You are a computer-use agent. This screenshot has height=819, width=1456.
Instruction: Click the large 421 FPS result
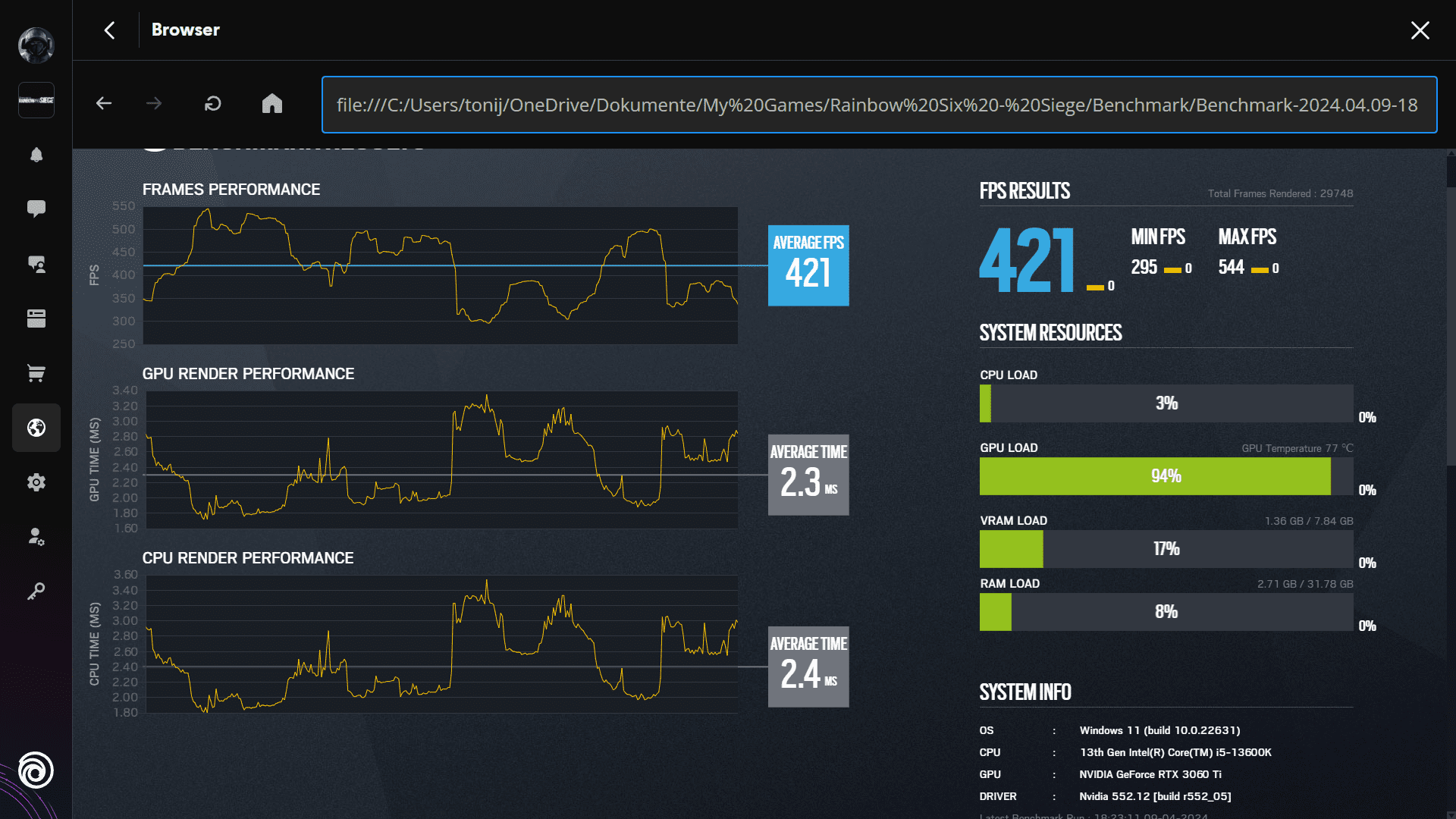coord(1028,261)
